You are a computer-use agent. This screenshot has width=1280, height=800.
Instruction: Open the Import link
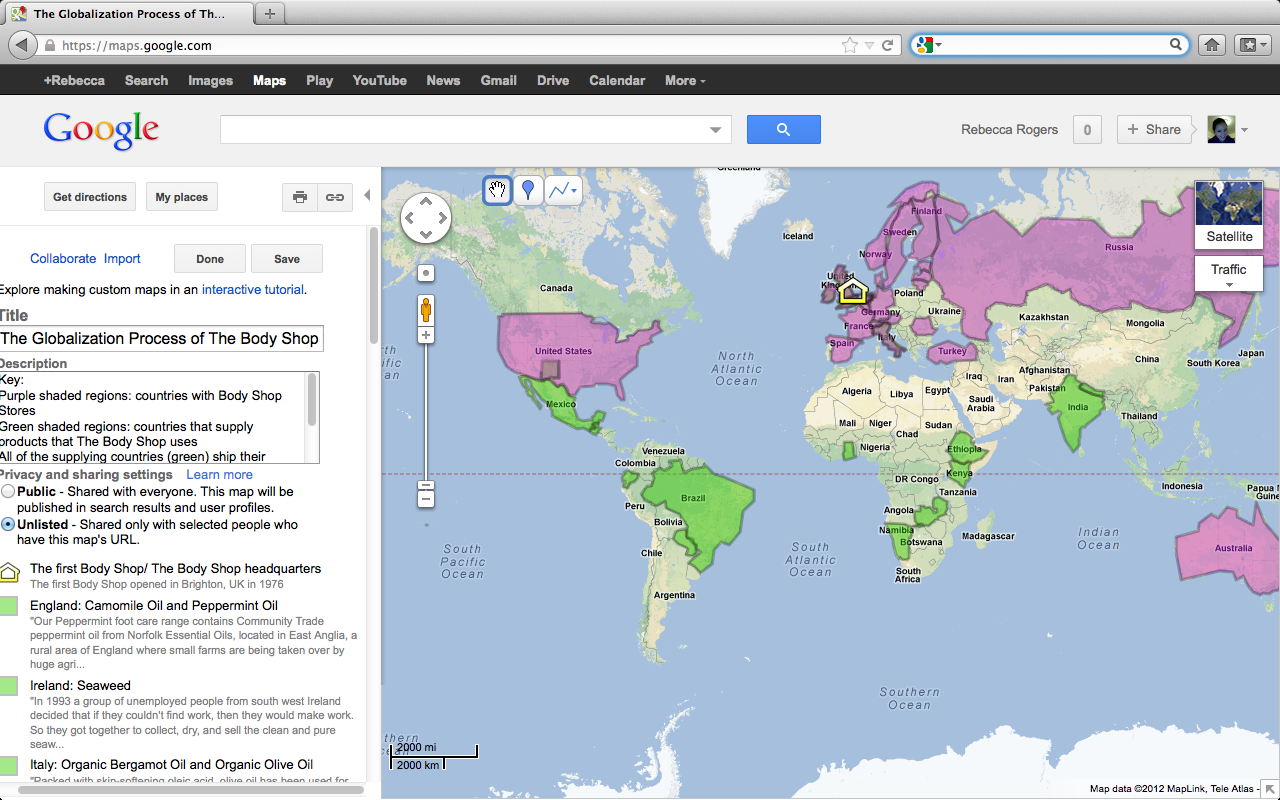pyautogui.click(x=122, y=258)
